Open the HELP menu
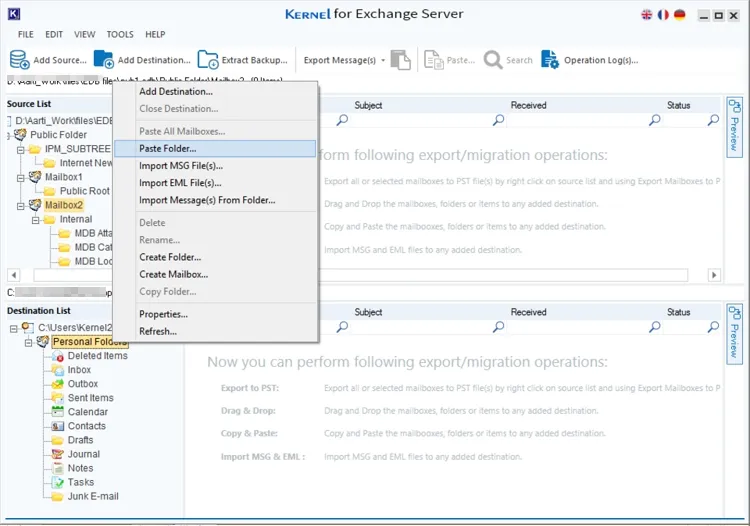The width and height of the screenshot is (750, 526). (x=155, y=34)
